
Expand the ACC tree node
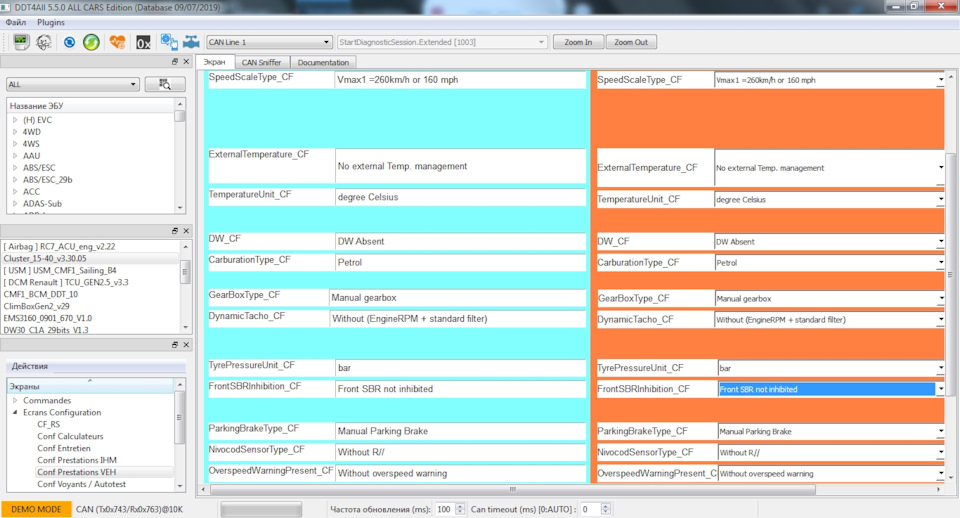click(x=15, y=192)
